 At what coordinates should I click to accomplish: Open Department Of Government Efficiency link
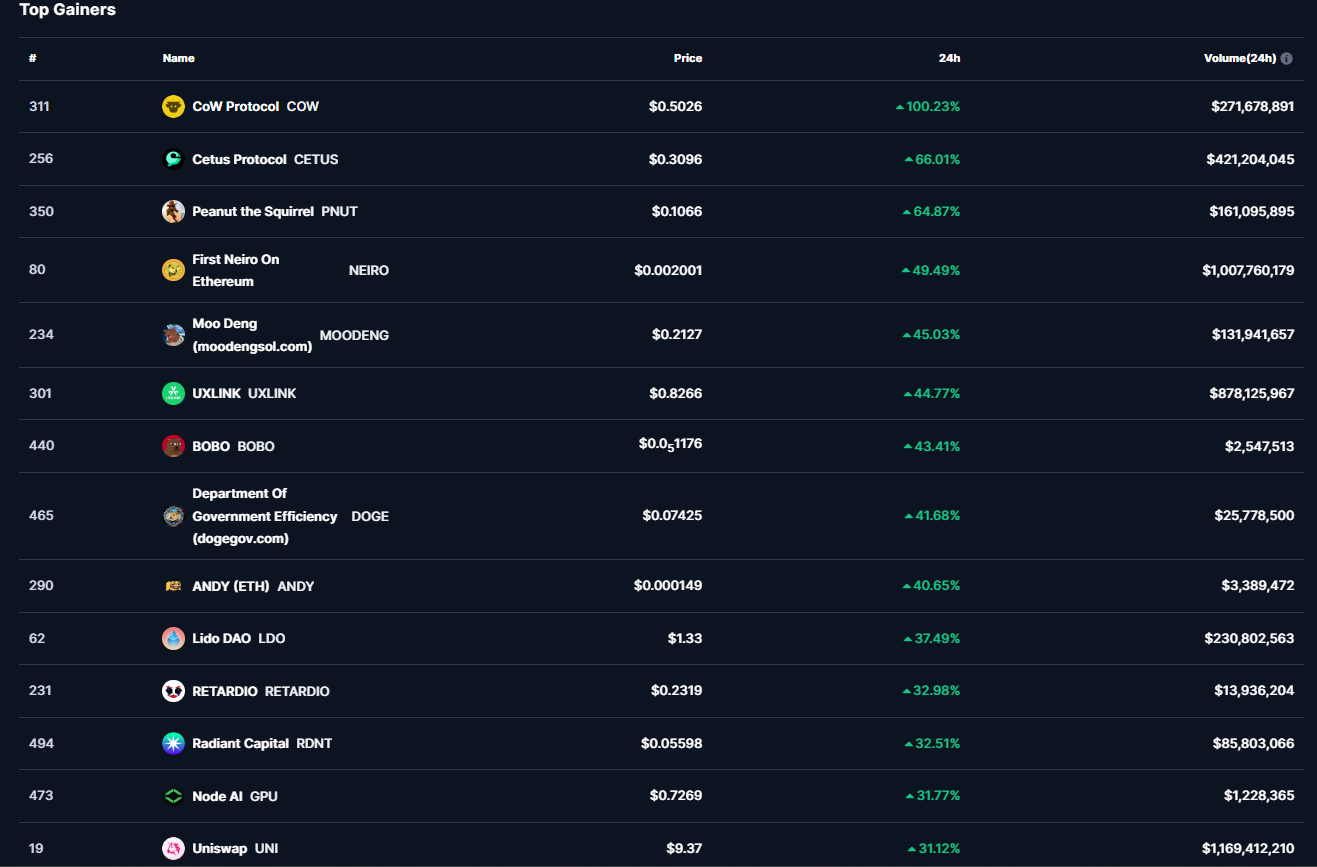coord(264,516)
